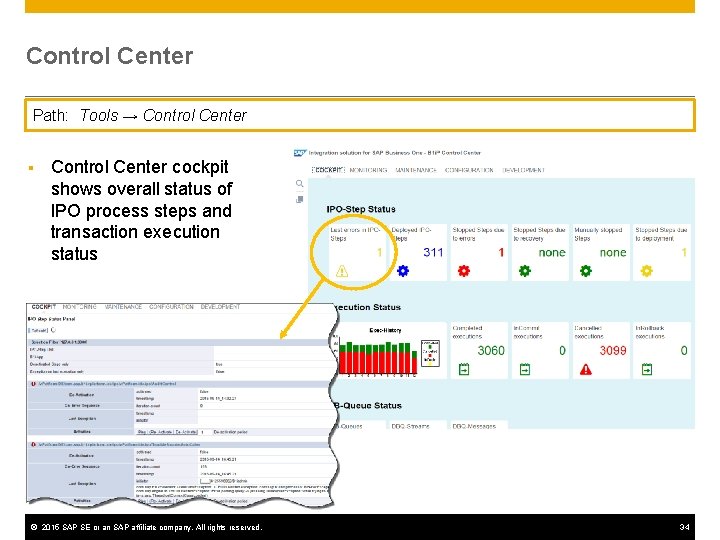The height and width of the screenshot is (540, 720).
Task: Click 'Tools → Control Center' path text
Action: click(163, 115)
